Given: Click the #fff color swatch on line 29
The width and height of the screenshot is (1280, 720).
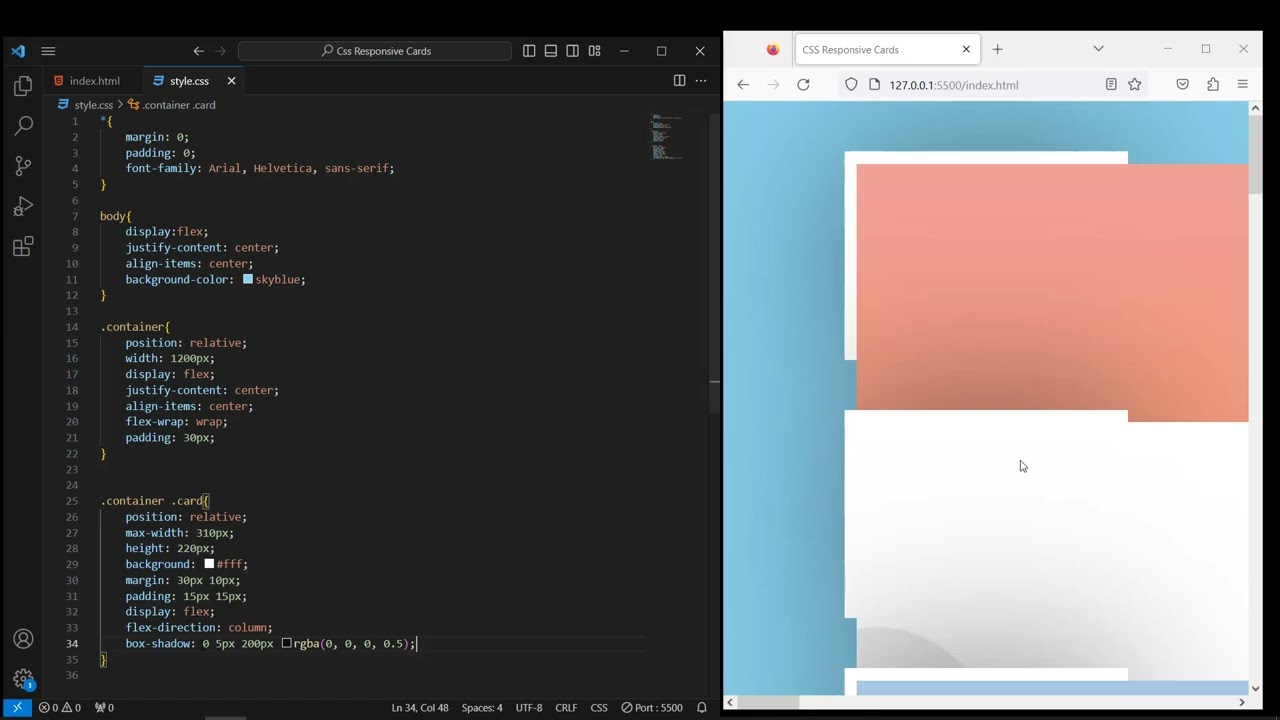Looking at the screenshot, I should [209, 564].
